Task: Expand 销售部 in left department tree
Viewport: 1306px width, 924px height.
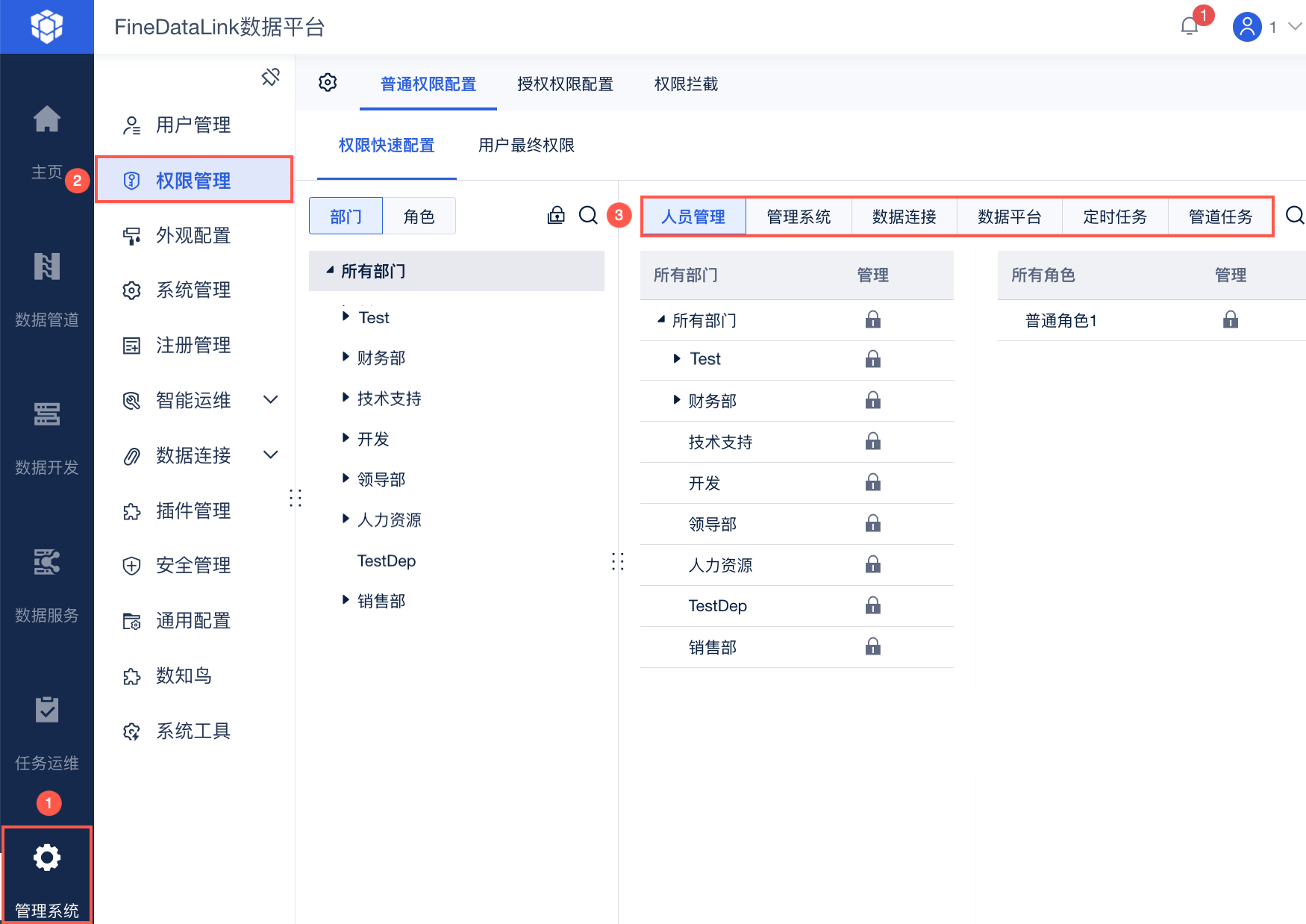Action: tap(346, 599)
